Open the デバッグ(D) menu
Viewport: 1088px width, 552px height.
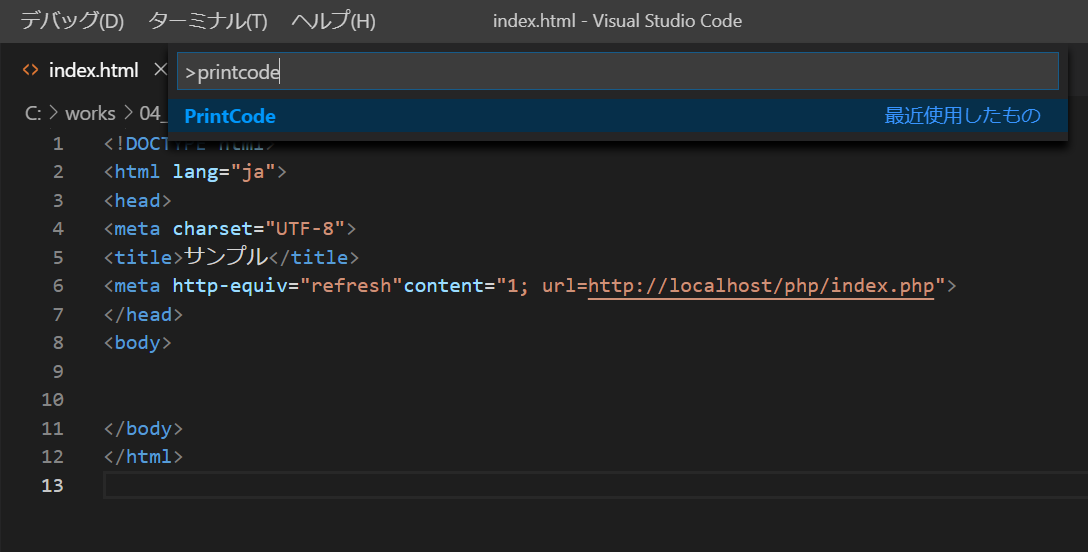[x=72, y=21]
